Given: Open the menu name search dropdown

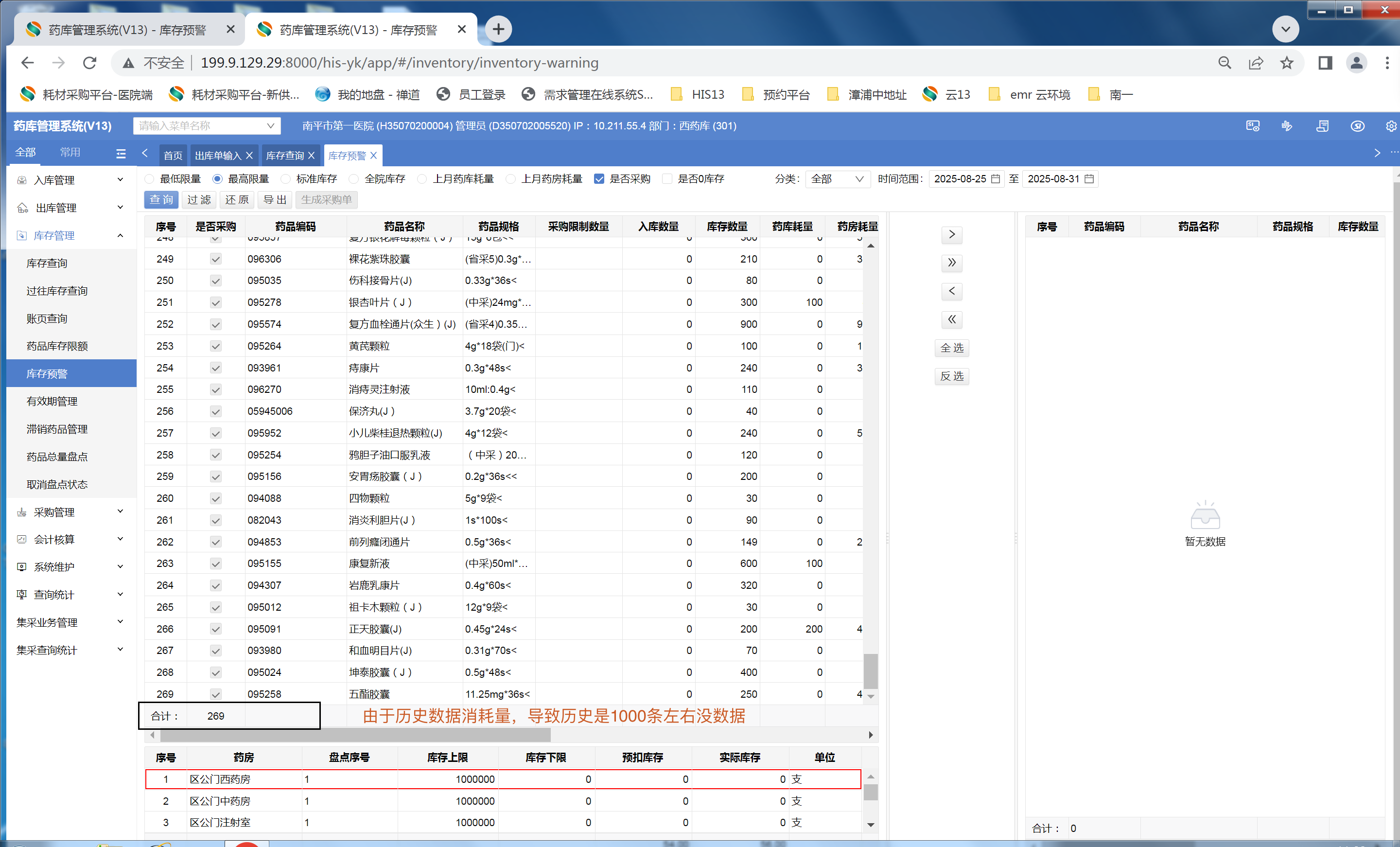Looking at the screenshot, I should click(207, 125).
